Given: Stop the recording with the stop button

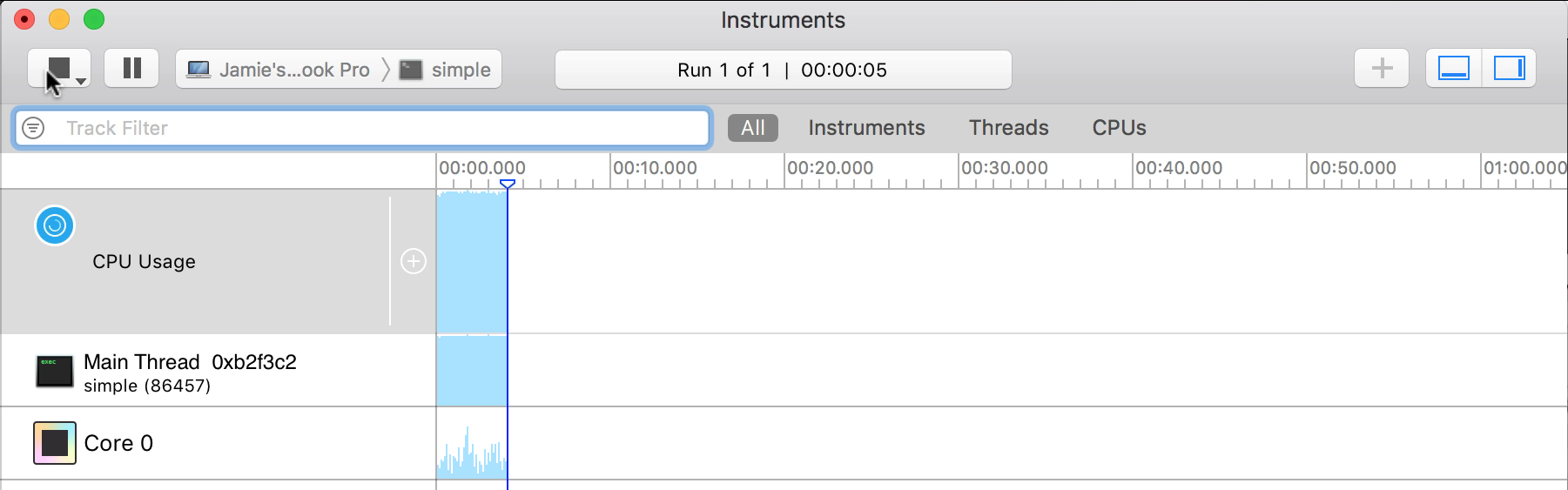Looking at the screenshot, I should [56, 68].
